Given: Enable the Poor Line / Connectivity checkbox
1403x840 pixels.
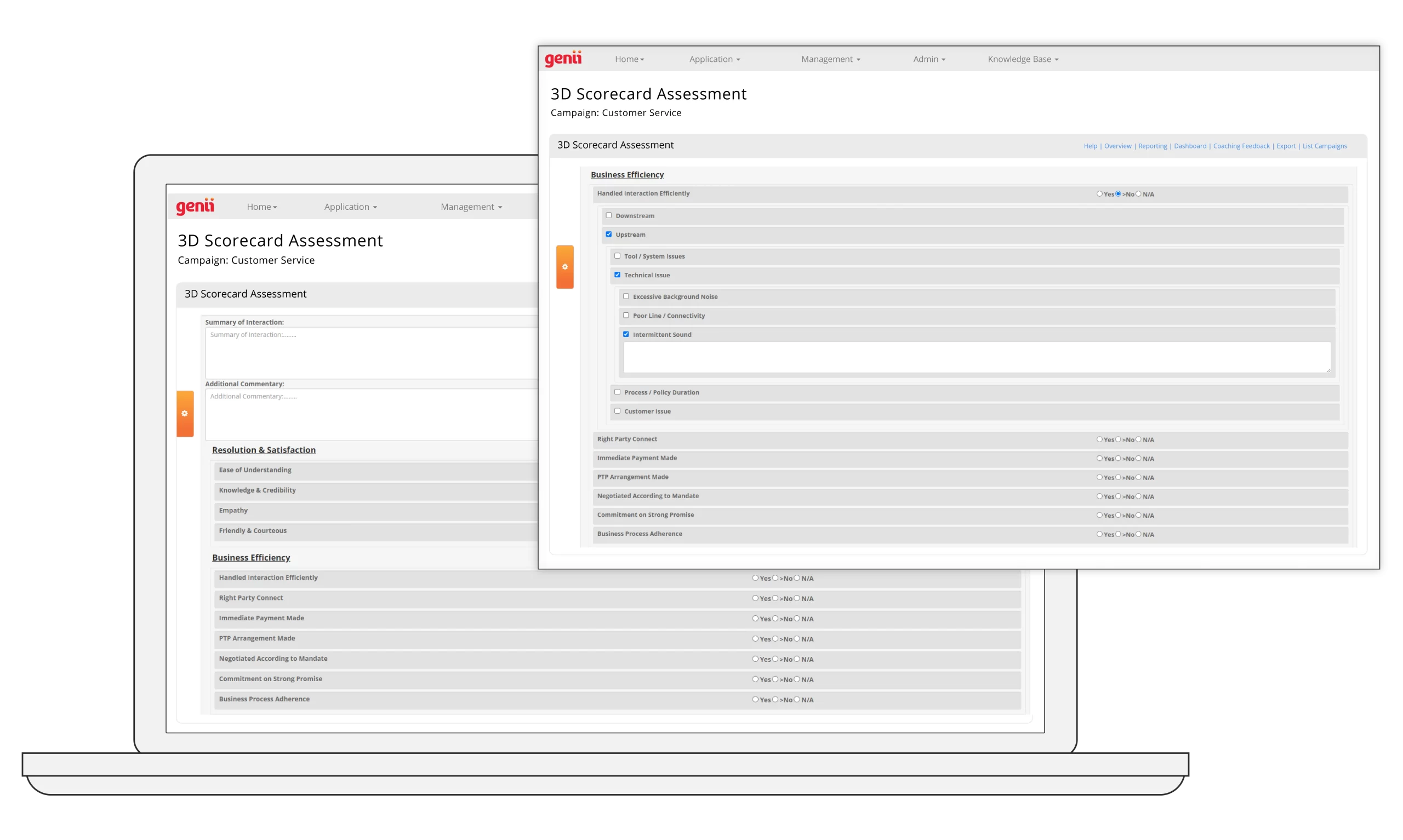Looking at the screenshot, I should coord(625,315).
